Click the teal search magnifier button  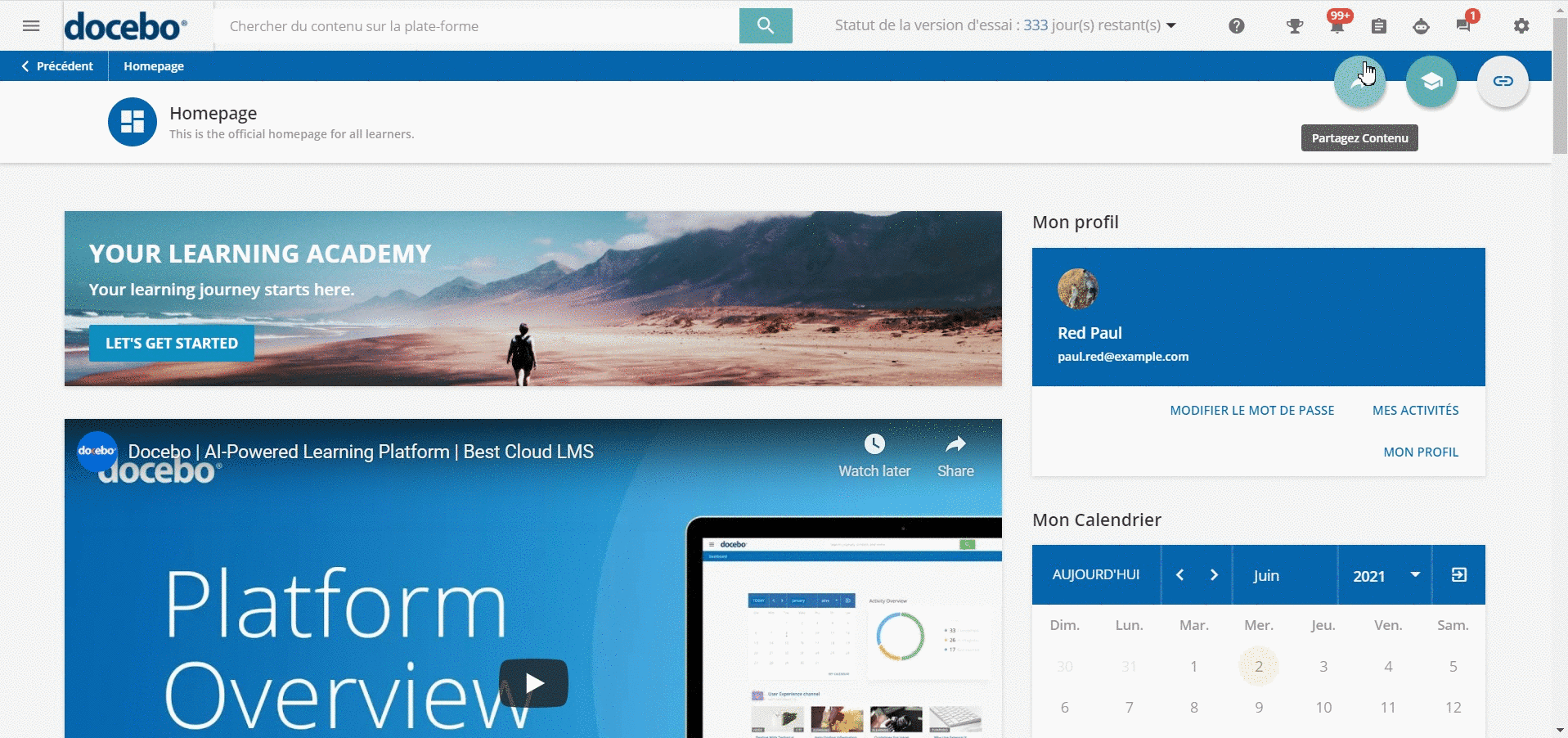tap(766, 25)
